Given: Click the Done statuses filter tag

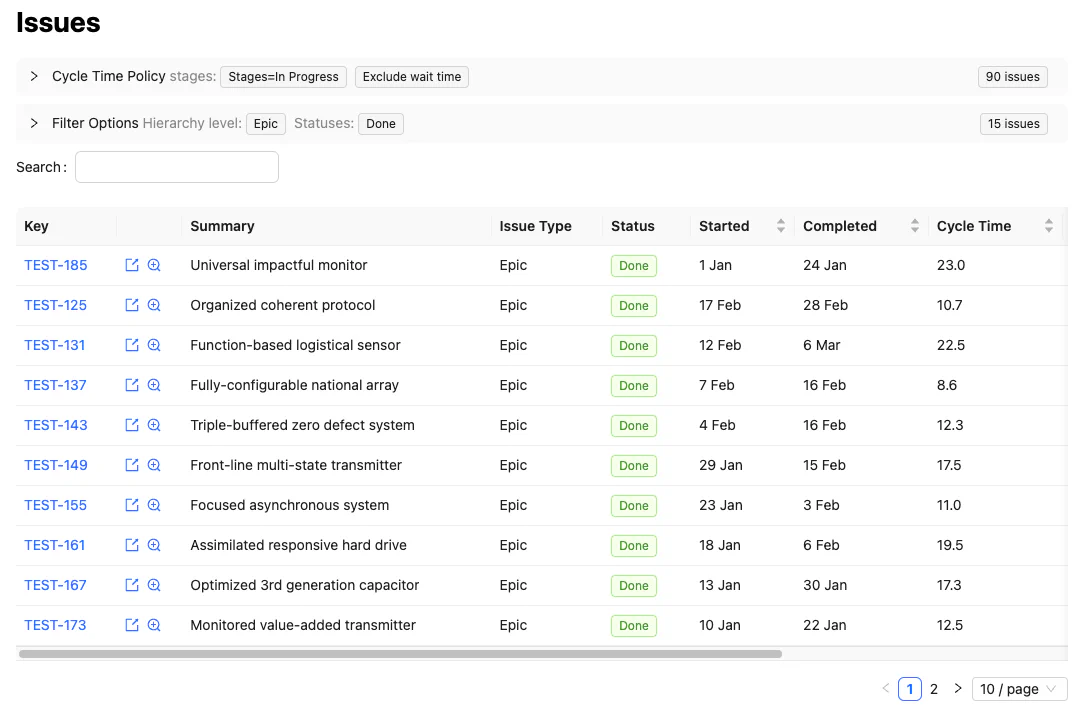Looking at the screenshot, I should [x=381, y=124].
